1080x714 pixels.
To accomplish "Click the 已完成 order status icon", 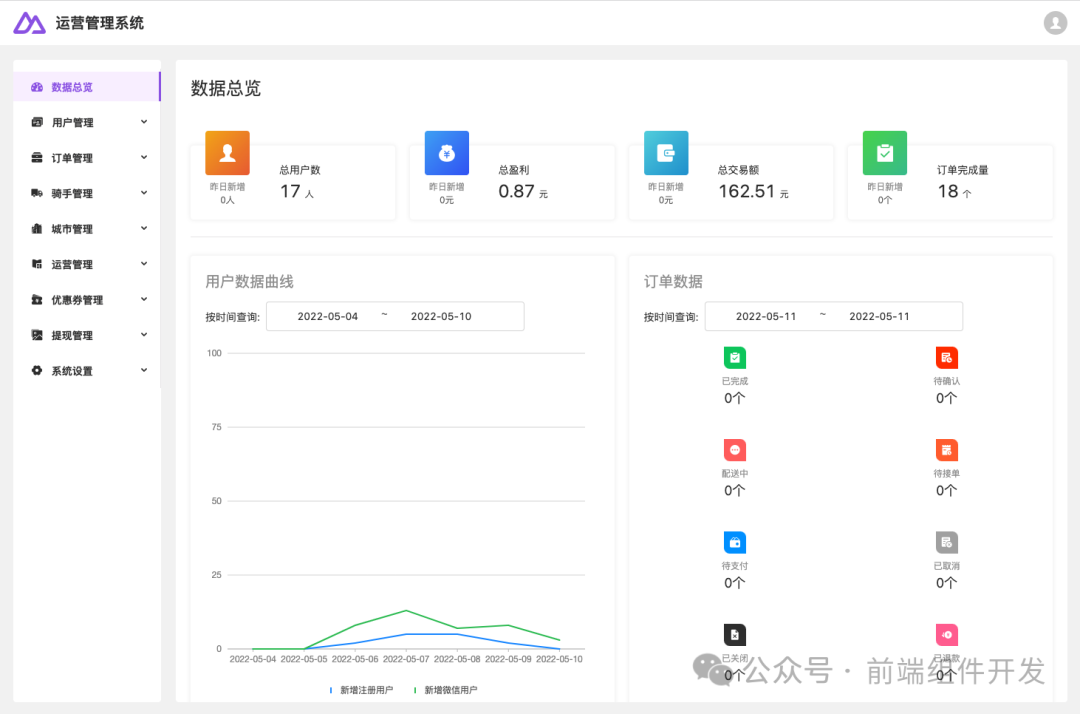I will (735, 358).
